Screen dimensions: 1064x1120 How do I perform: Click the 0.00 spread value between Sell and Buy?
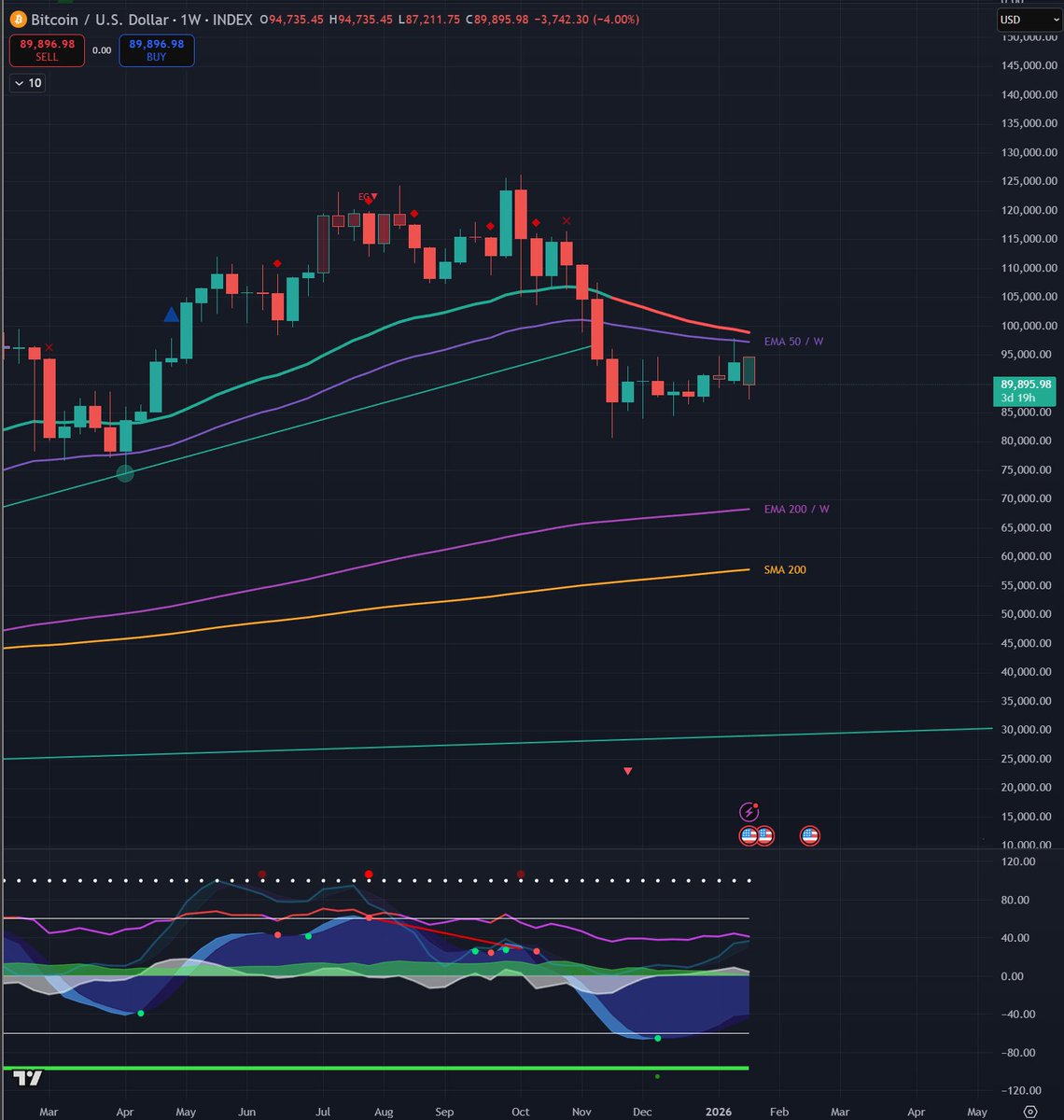[x=102, y=50]
